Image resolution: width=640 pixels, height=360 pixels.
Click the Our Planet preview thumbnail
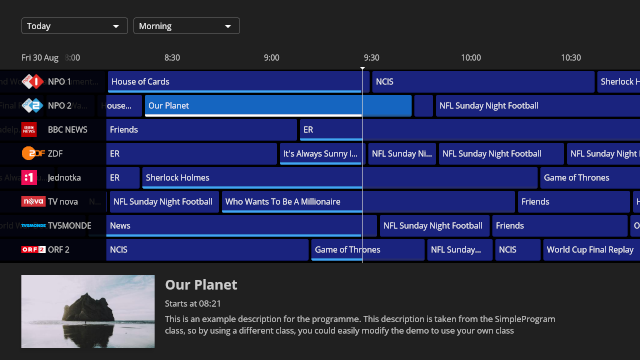[88, 311]
